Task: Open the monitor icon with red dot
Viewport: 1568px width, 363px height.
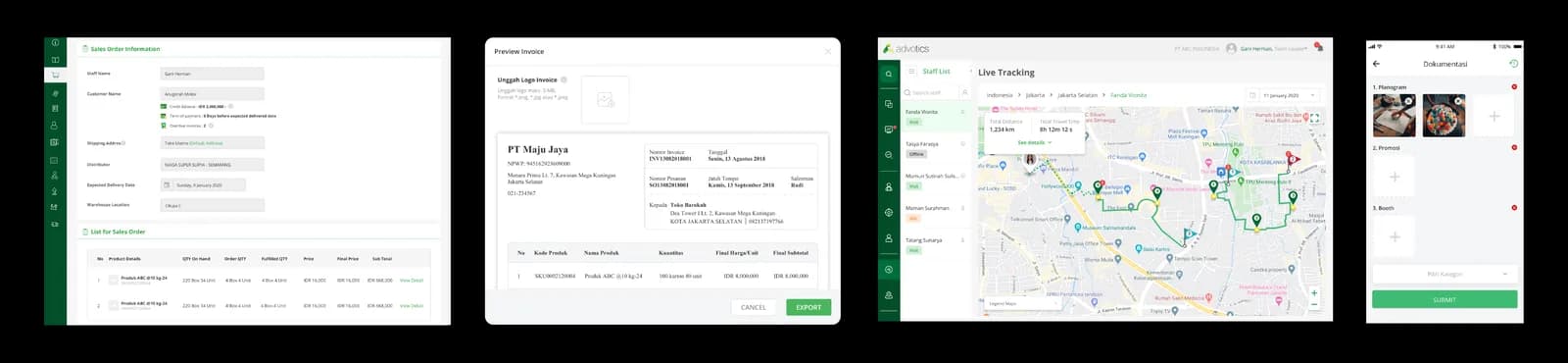Action: pos(889,130)
